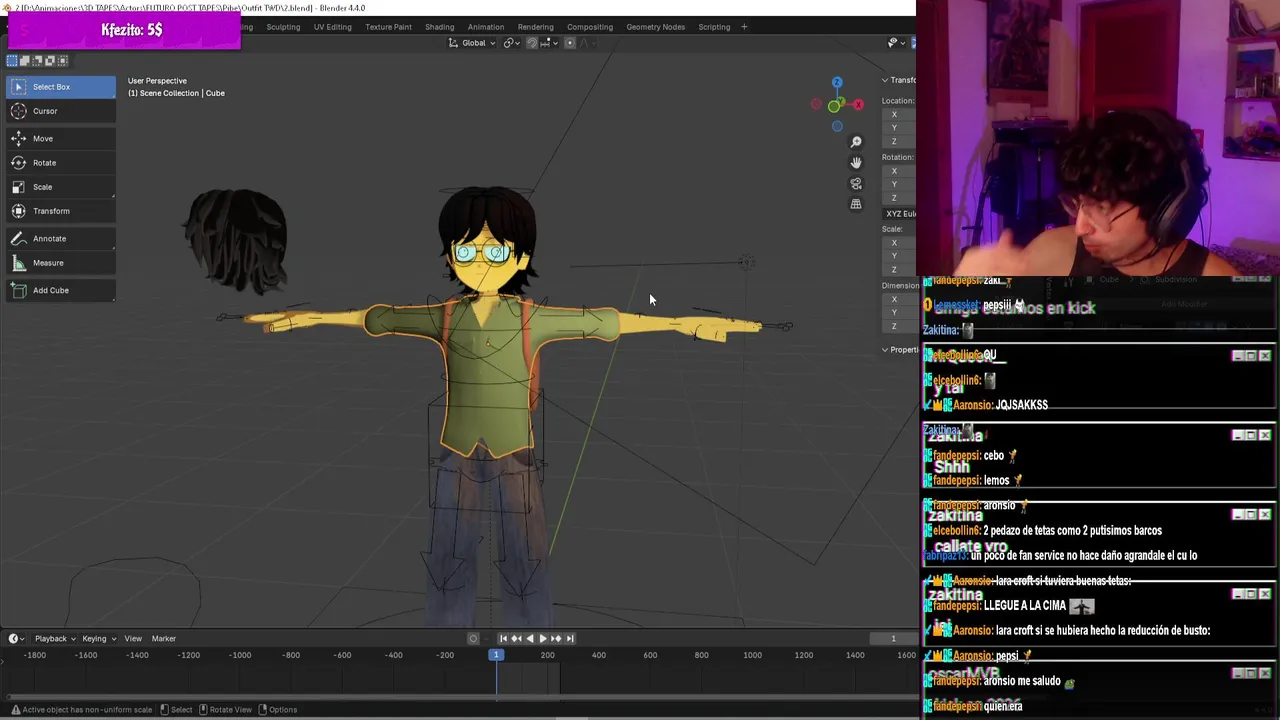Click the blue Z axis gizmo

click(x=837, y=83)
